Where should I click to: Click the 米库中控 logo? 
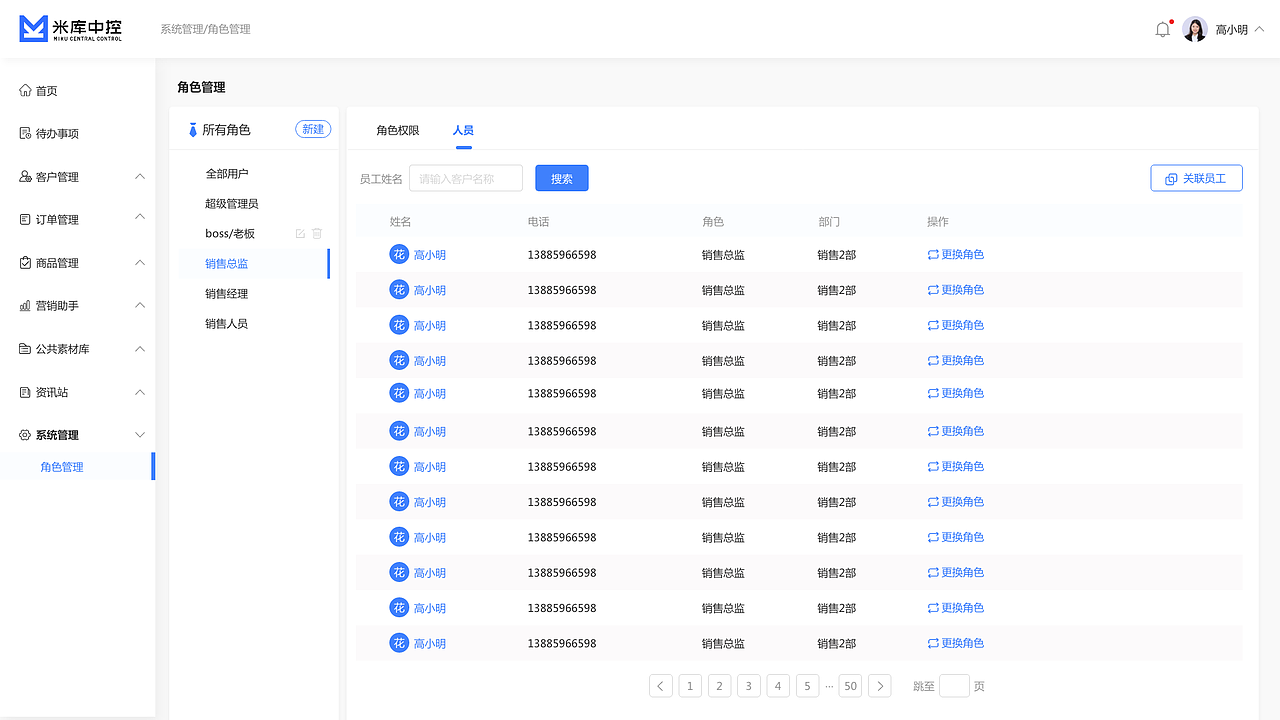(71, 29)
